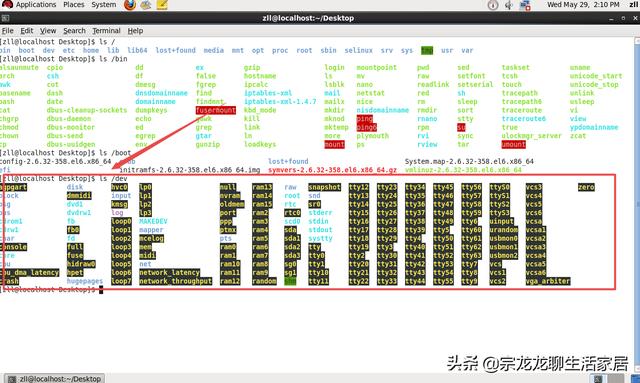Open the File menu

point(7,31)
